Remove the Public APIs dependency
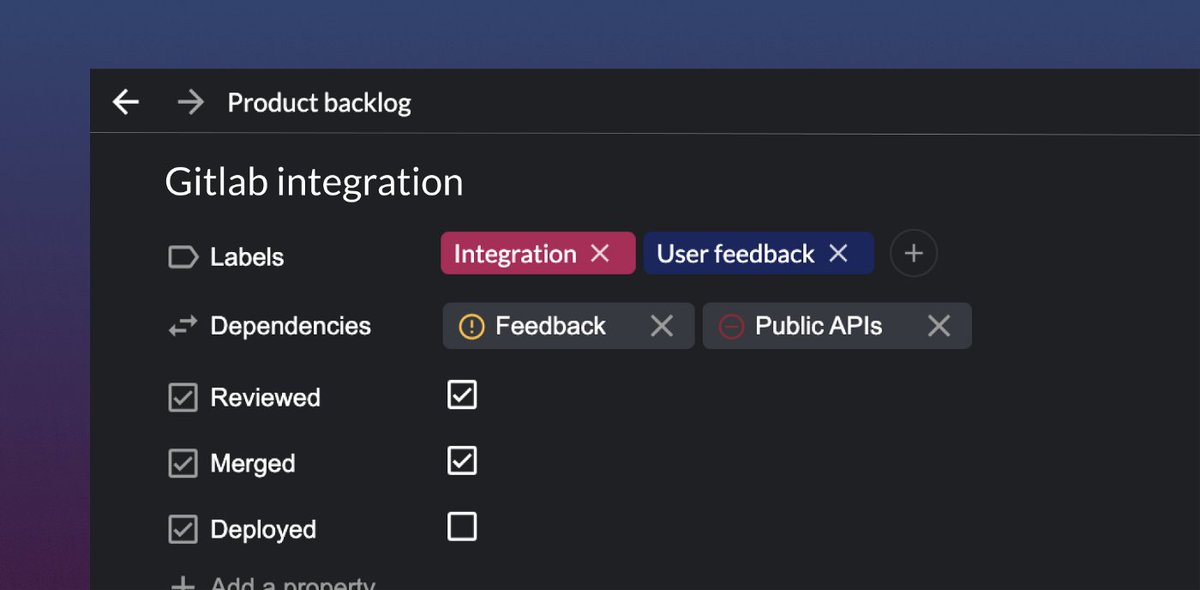The width and height of the screenshot is (1200, 590). pos(938,326)
